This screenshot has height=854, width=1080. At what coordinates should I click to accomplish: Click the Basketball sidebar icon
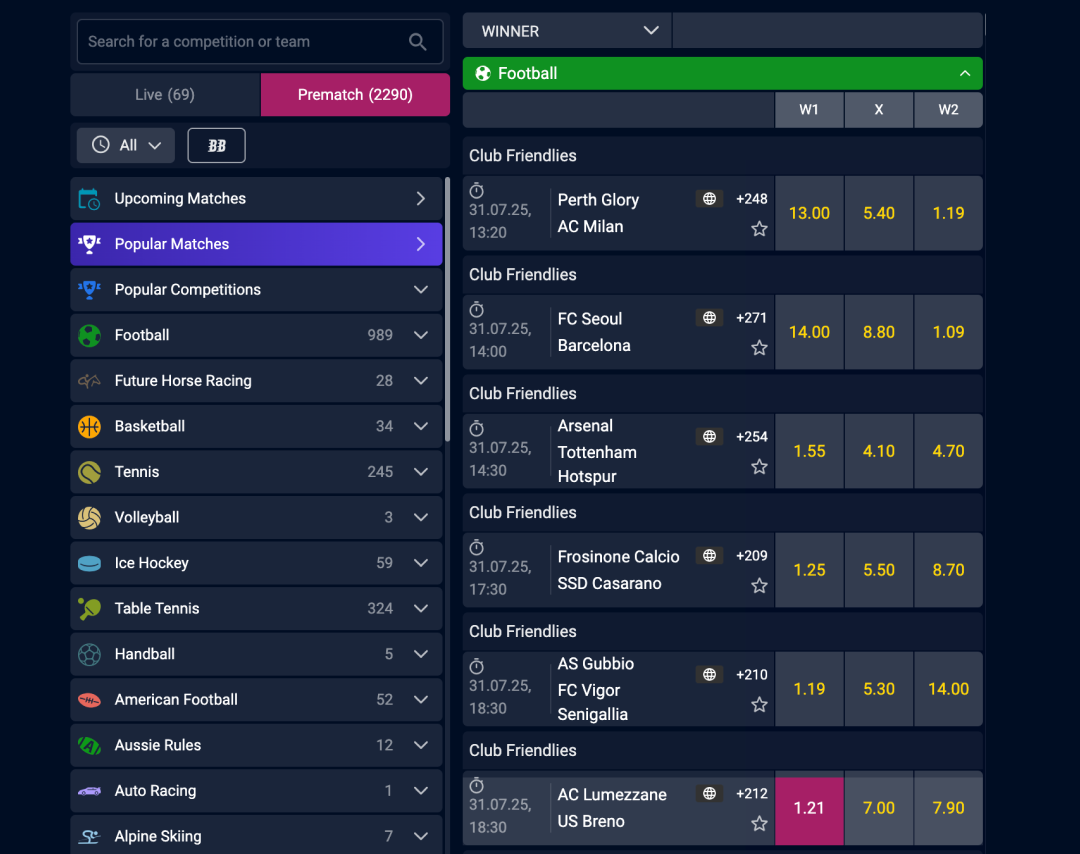(90, 427)
